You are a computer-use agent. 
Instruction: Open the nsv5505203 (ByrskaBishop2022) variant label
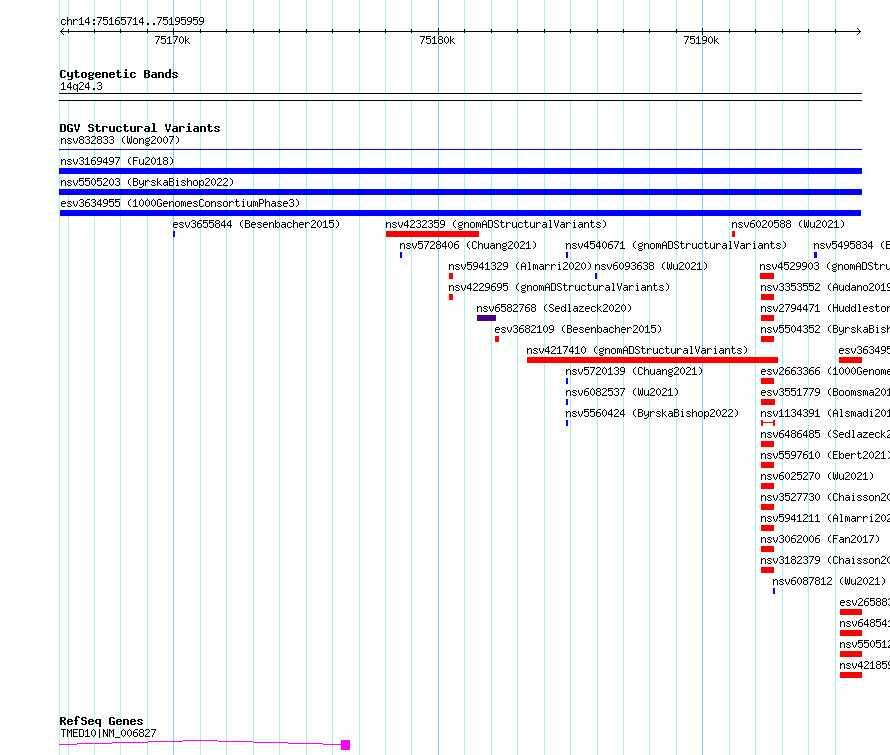pos(147,182)
